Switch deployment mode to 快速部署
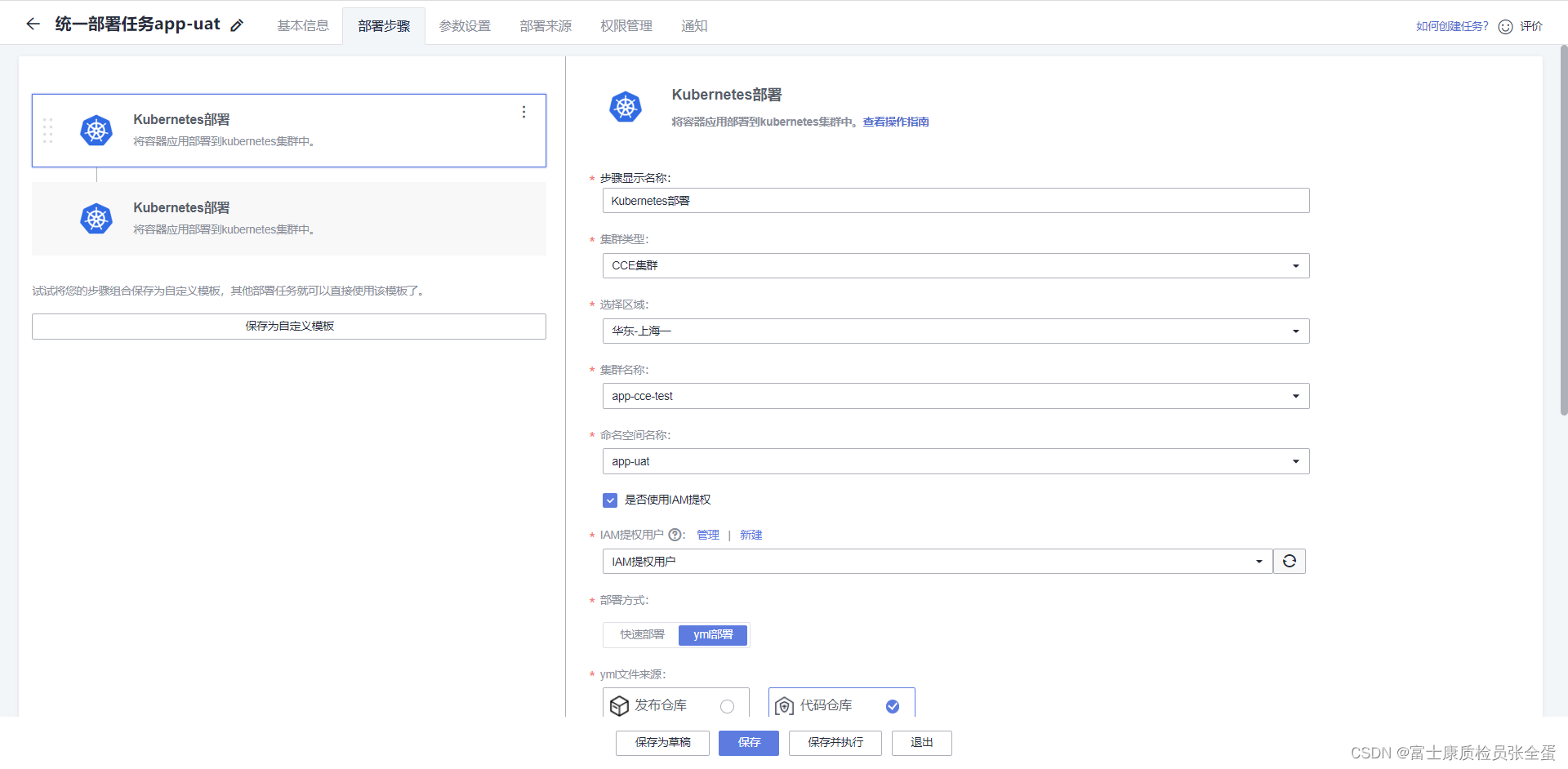 click(642, 634)
